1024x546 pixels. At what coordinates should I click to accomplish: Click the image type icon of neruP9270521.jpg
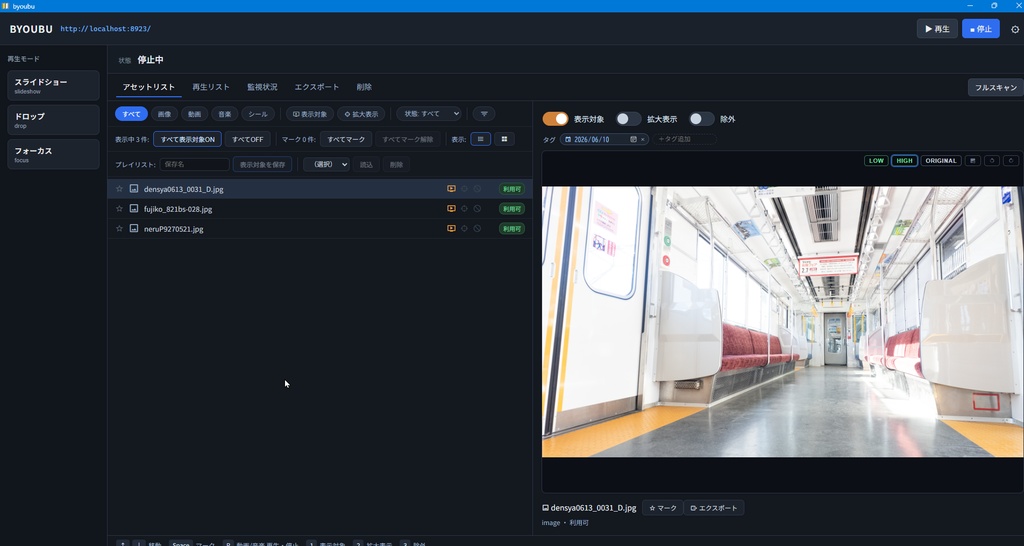tap(134, 229)
